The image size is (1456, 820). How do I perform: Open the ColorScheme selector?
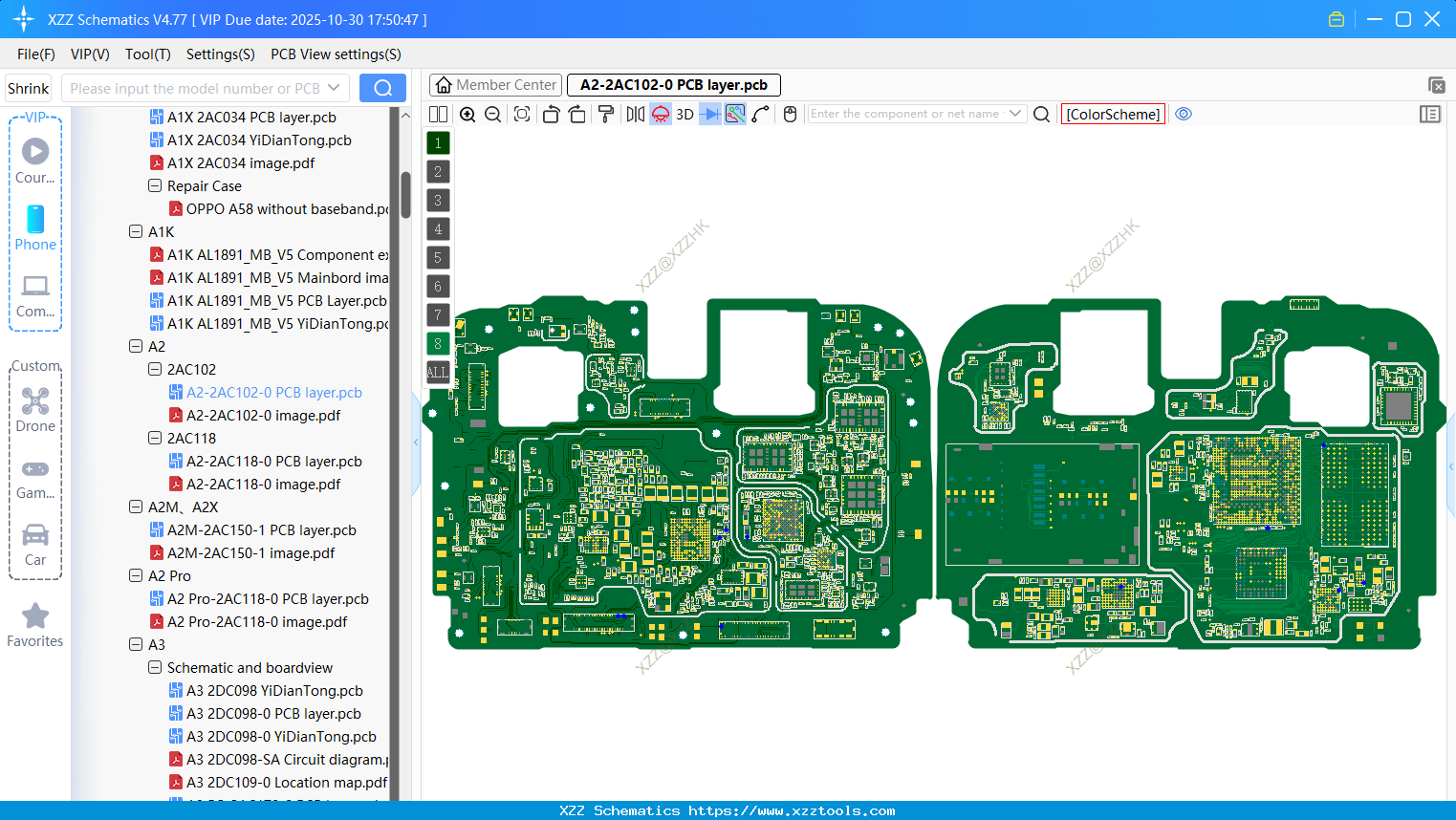(1113, 114)
